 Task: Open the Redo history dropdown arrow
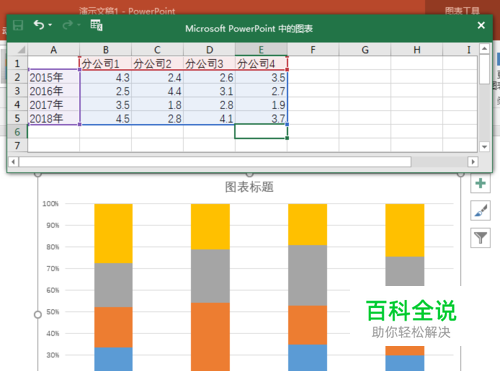tap(79, 25)
